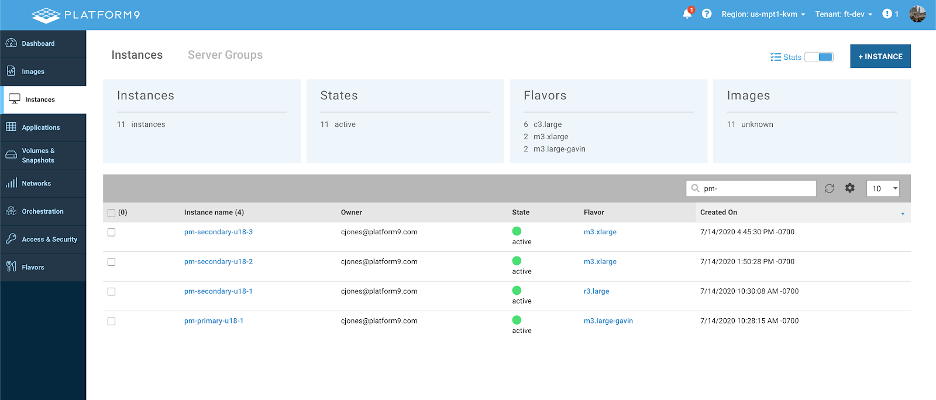The height and width of the screenshot is (400, 936).
Task: Open the pm-secondary-u18-2 instance link
Action: point(218,261)
